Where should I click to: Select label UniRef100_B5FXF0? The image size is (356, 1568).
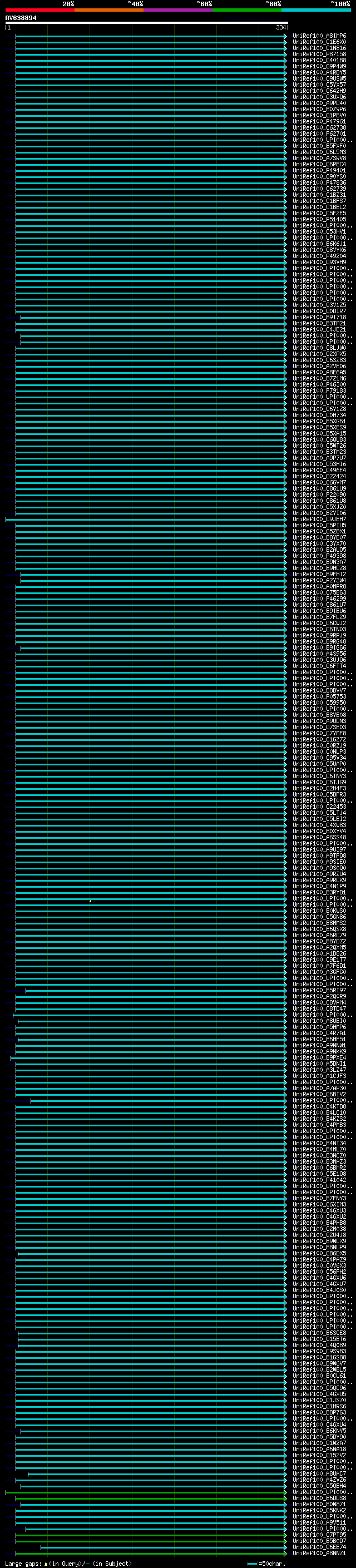tap(319, 146)
